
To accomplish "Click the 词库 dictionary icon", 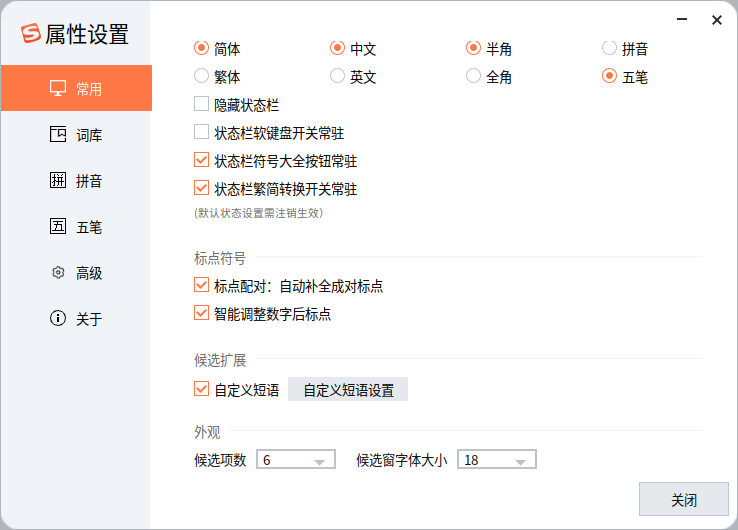I will (58, 134).
